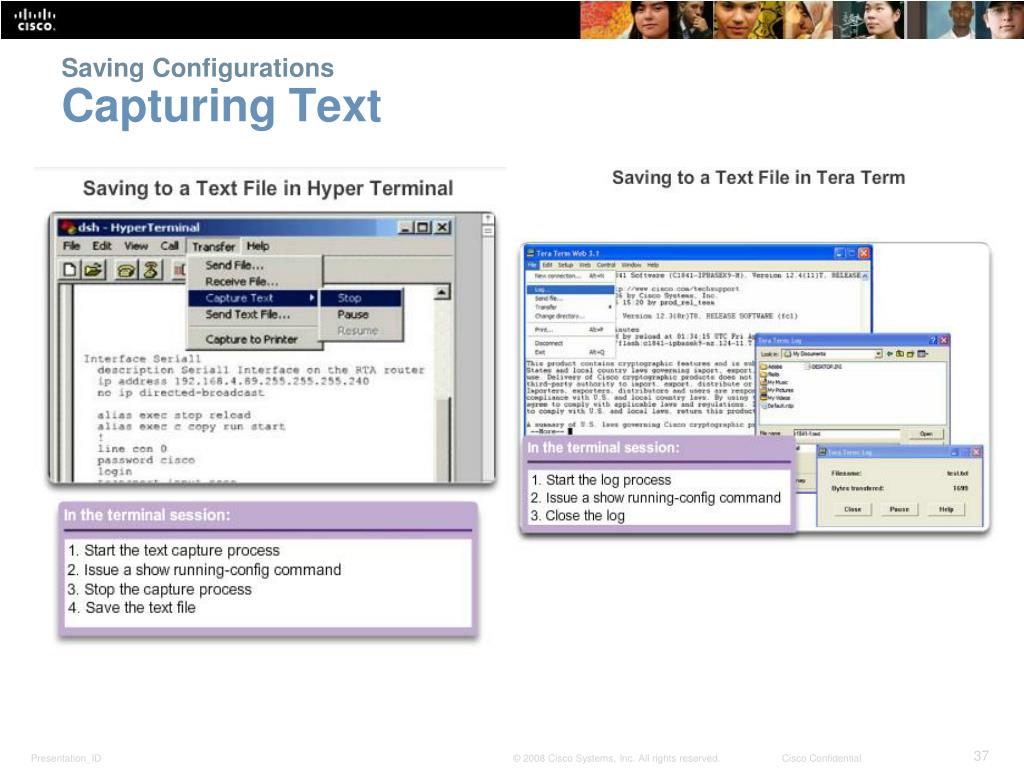Click the HyperTerminal title bar app icon
The width and height of the screenshot is (1024, 768).
[x=68, y=227]
